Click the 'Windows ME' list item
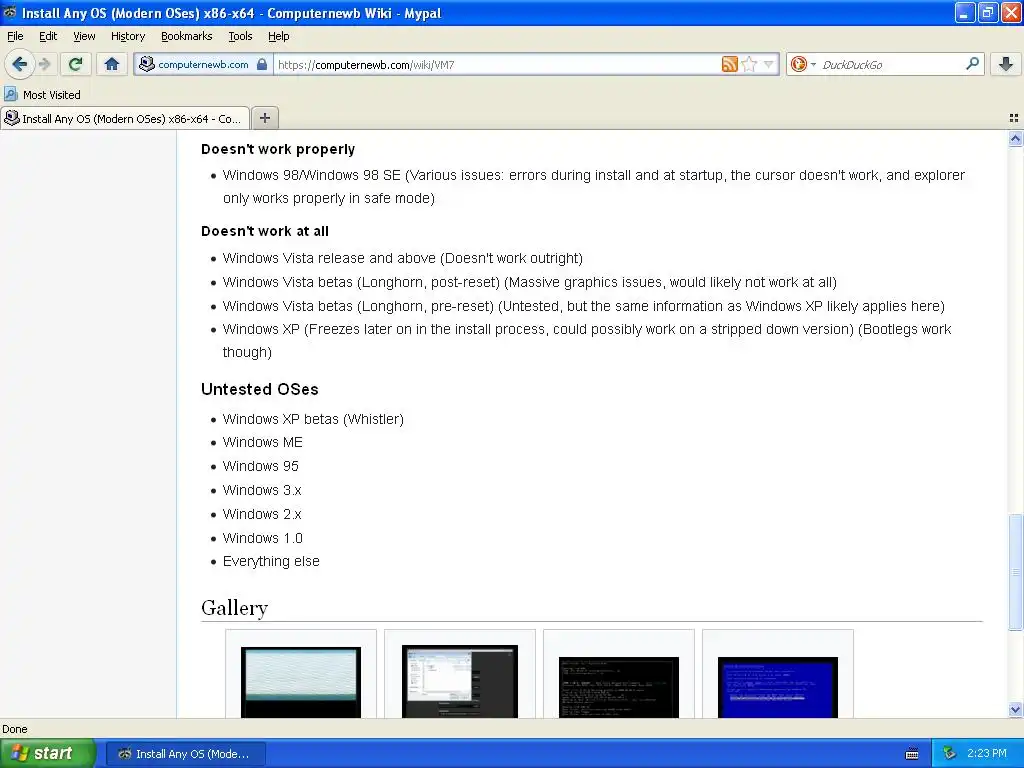The image size is (1024, 768). click(263, 443)
